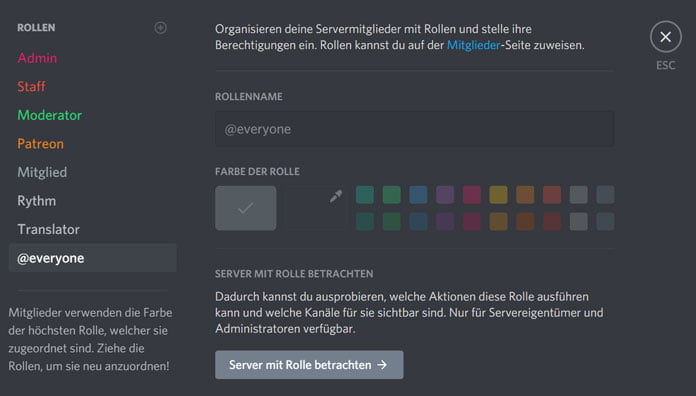Click the FARBE DER ROLLE label
Viewport: 696px width, 396px height.
[x=257, y=172]
